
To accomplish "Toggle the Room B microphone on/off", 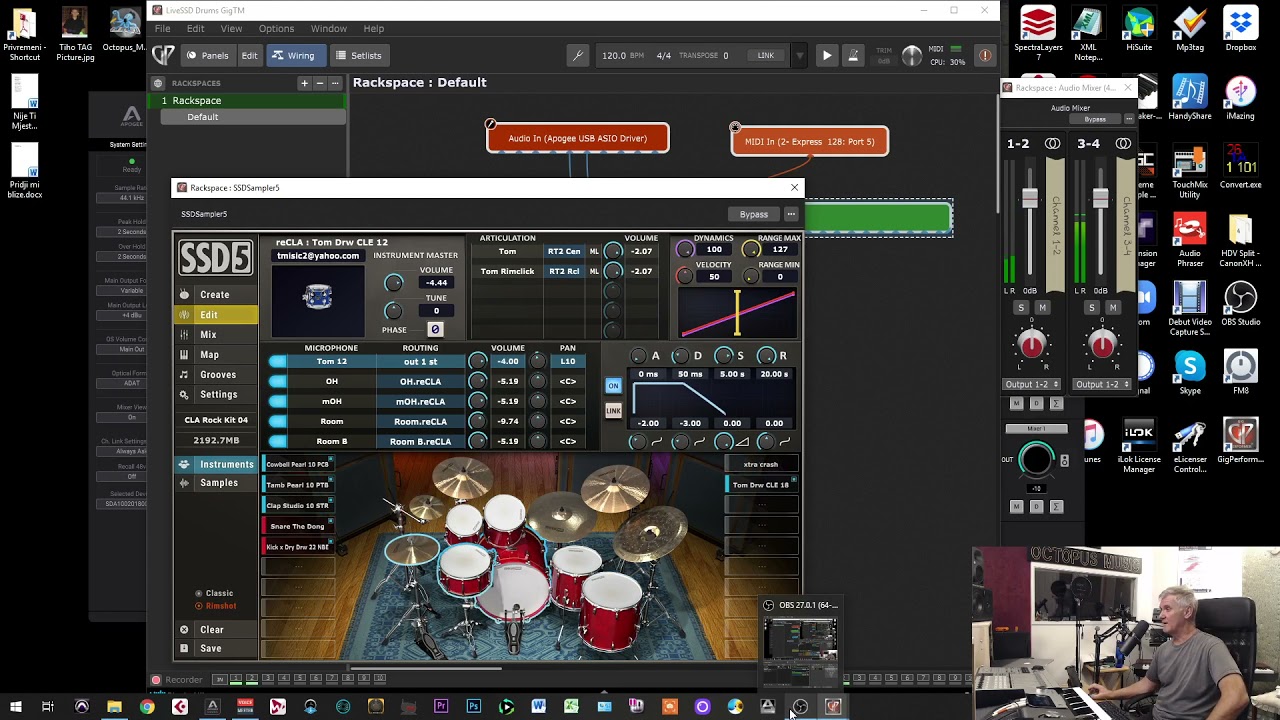I will pos(278,441).
